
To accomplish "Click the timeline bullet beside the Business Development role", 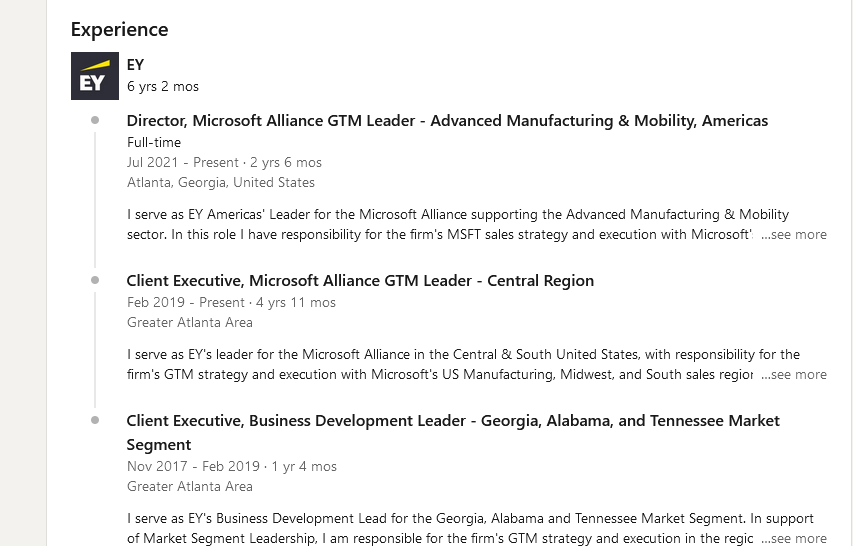I will tap(95, 420).
